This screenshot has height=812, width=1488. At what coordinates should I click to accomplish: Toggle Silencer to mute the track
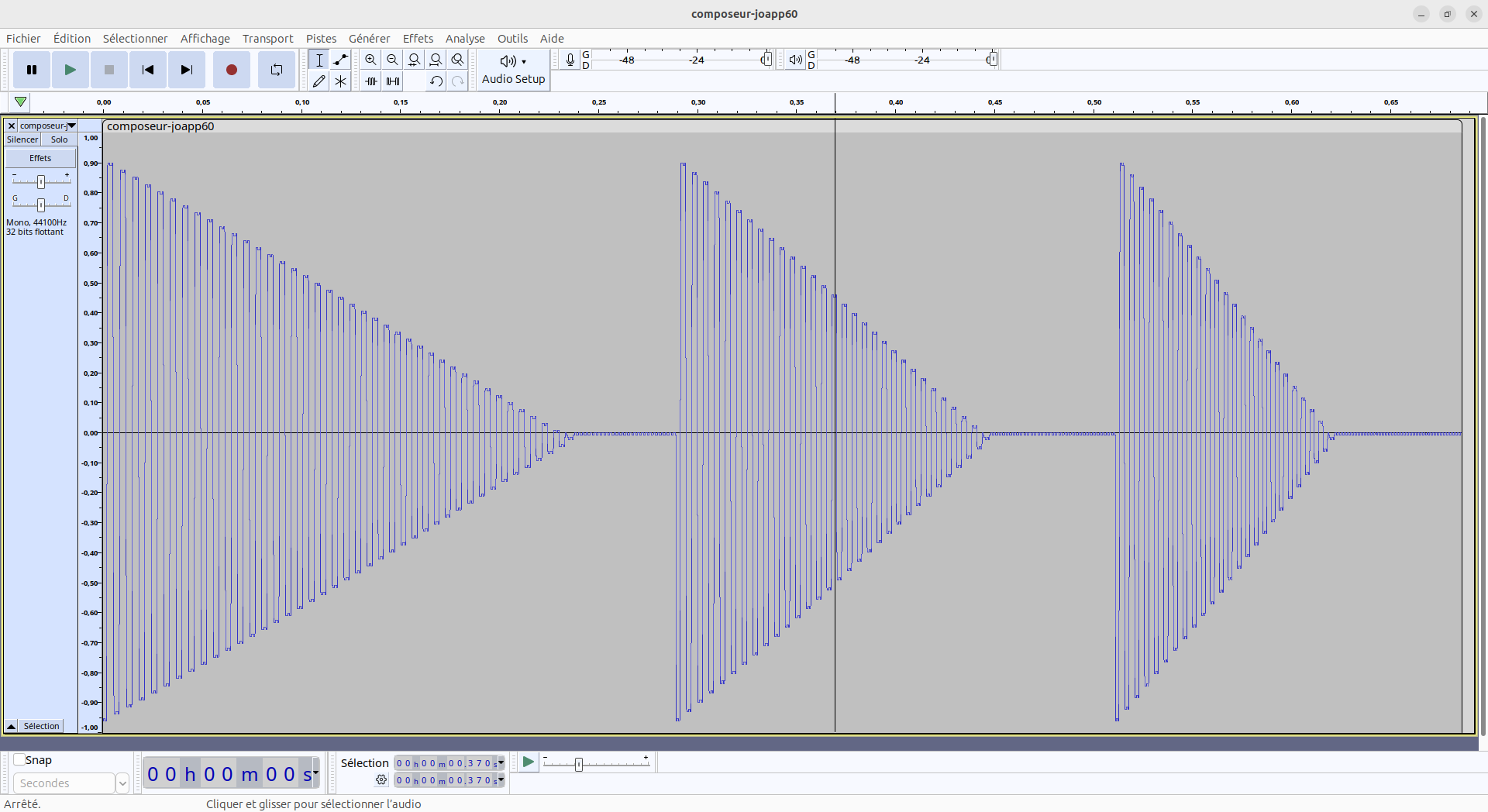coord(22,139)
